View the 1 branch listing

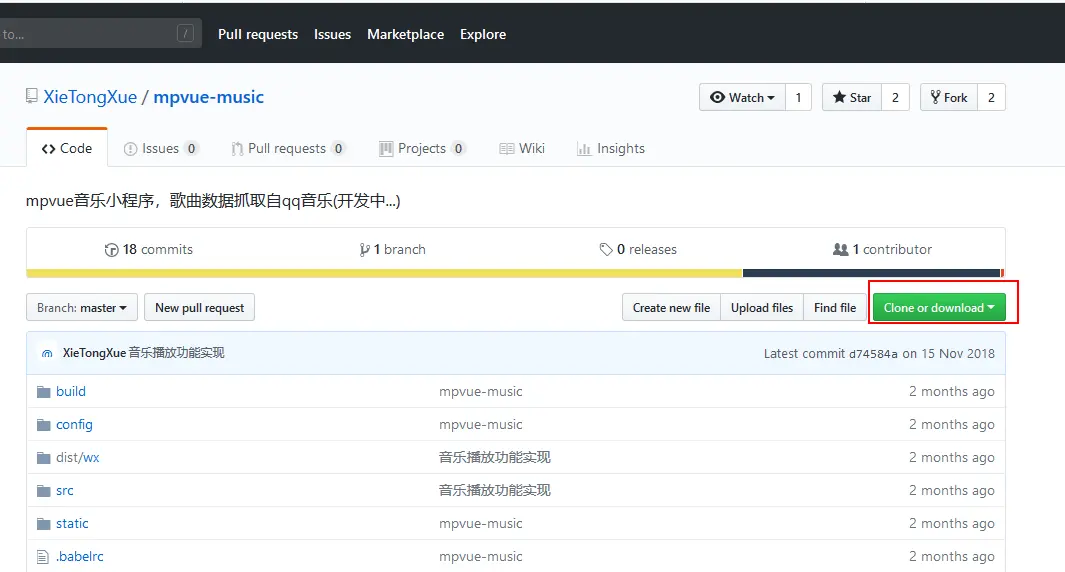[x=393, y=249]
